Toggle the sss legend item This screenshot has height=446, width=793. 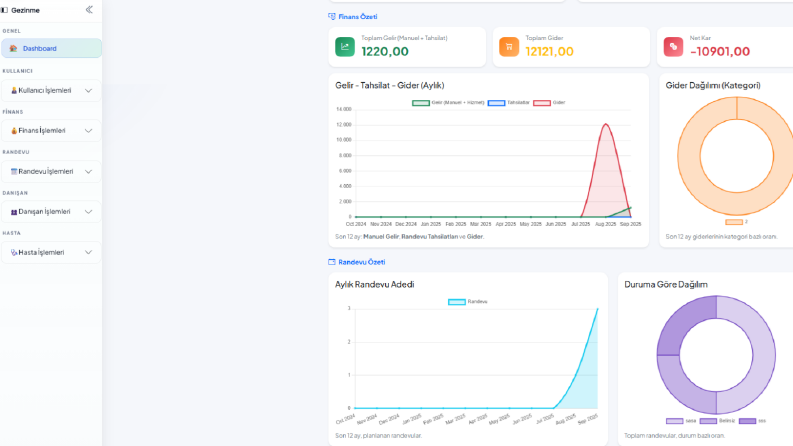click(x=753, y=421)
